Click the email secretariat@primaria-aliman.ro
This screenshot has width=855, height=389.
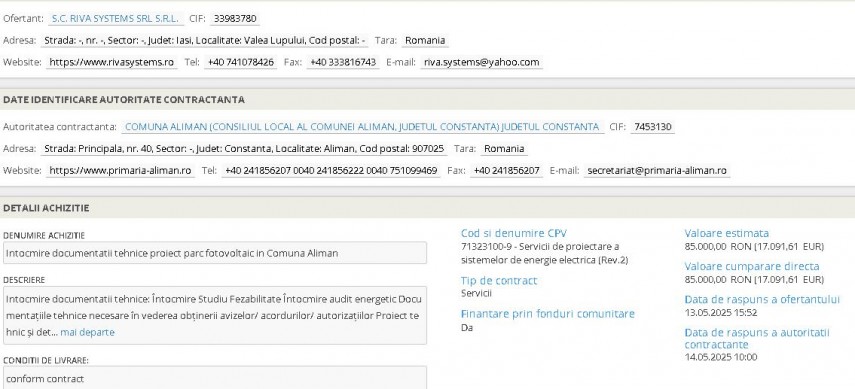point(657,171)
